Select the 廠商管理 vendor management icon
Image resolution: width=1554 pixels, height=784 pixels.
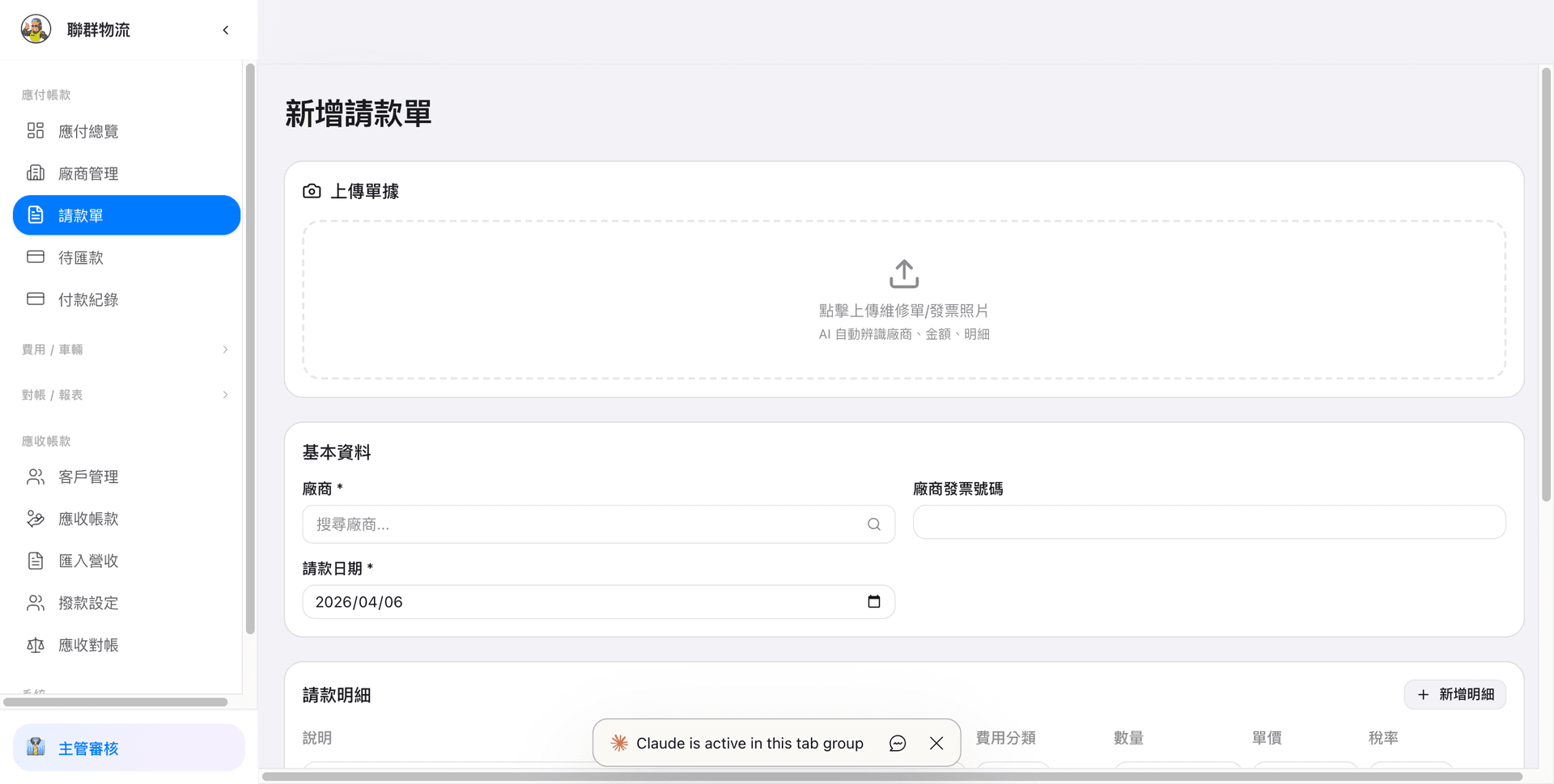35,172
